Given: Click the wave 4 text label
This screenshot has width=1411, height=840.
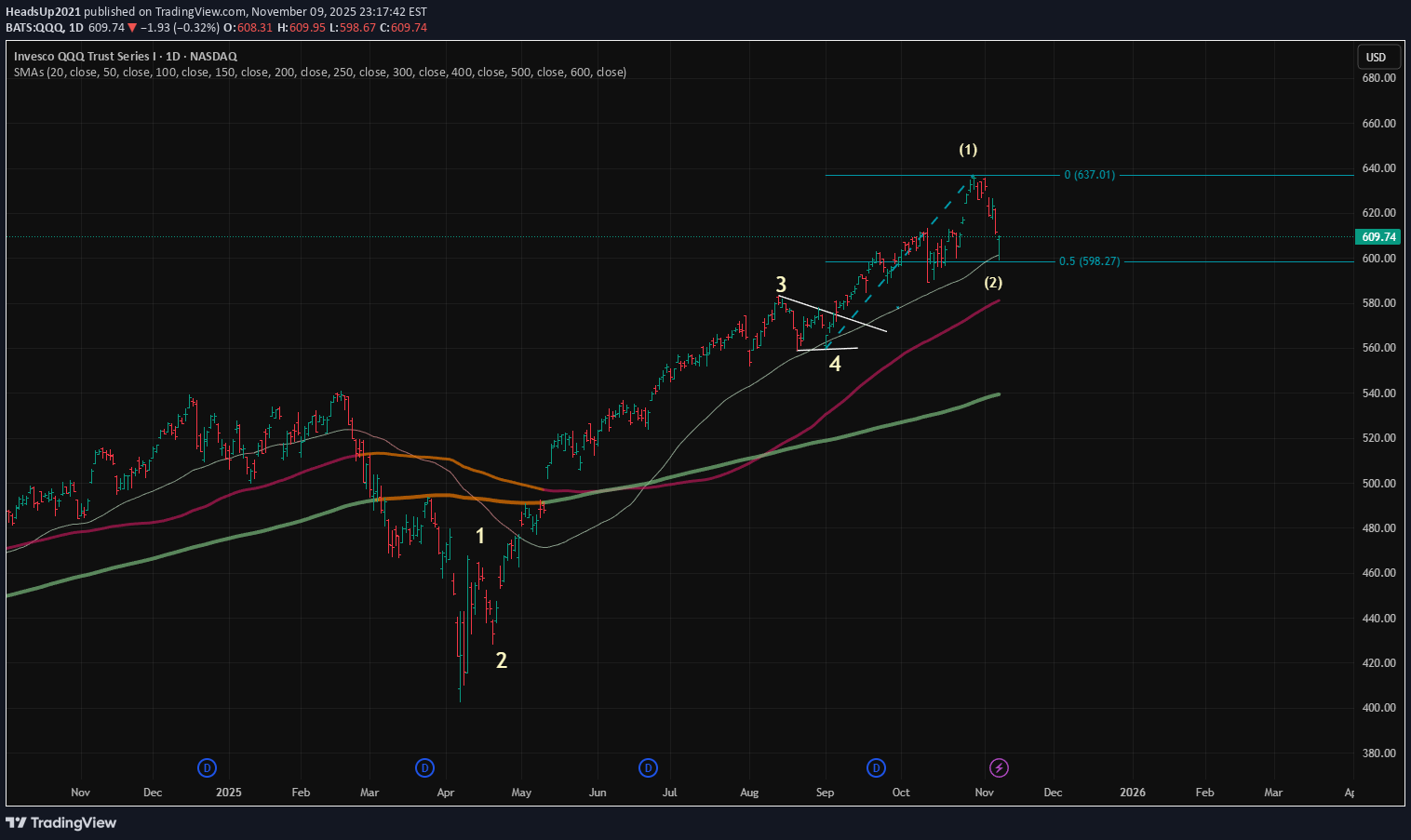Looking at the screenshot, I should point(835,364).
